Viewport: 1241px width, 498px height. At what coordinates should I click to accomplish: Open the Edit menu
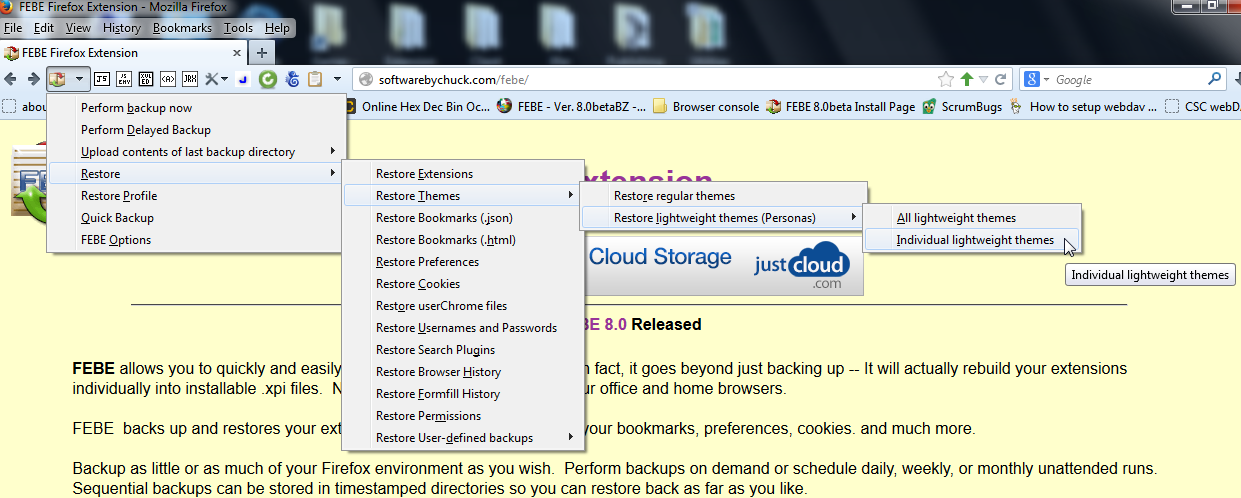click(43, 28)
